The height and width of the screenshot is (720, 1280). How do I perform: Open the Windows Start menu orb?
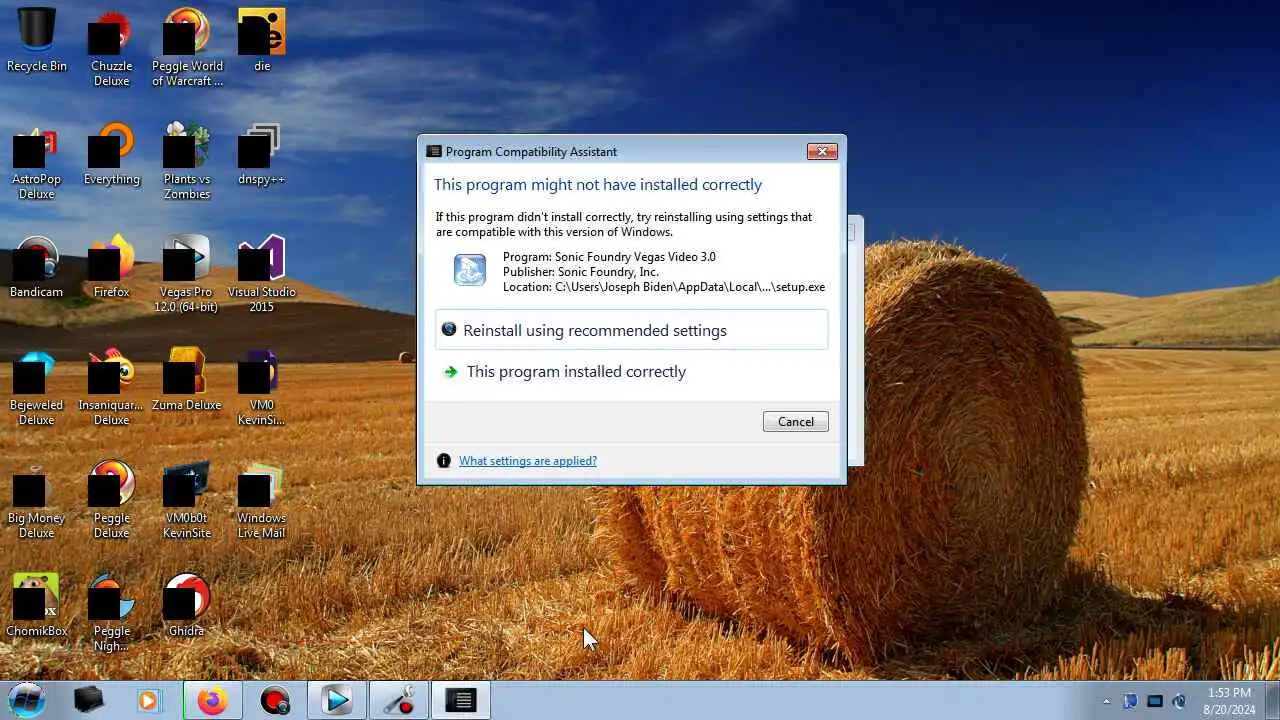[27, 700]
